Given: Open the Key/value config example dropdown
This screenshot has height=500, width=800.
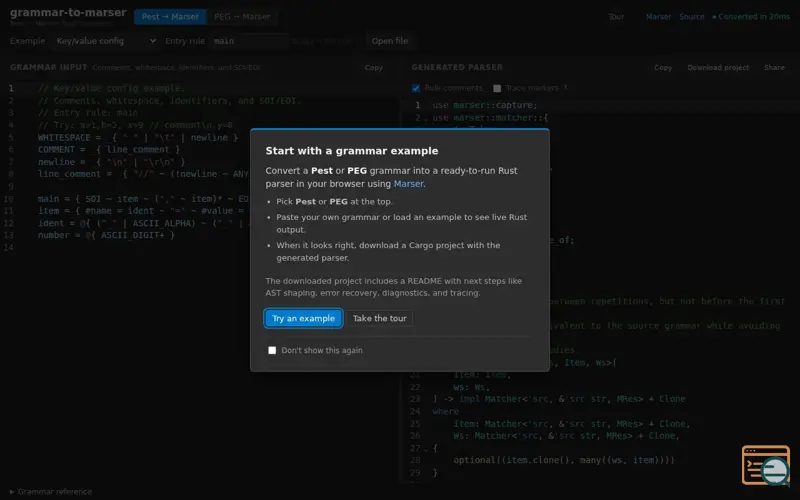Looking at the screenshot, I should coord(106,41).
